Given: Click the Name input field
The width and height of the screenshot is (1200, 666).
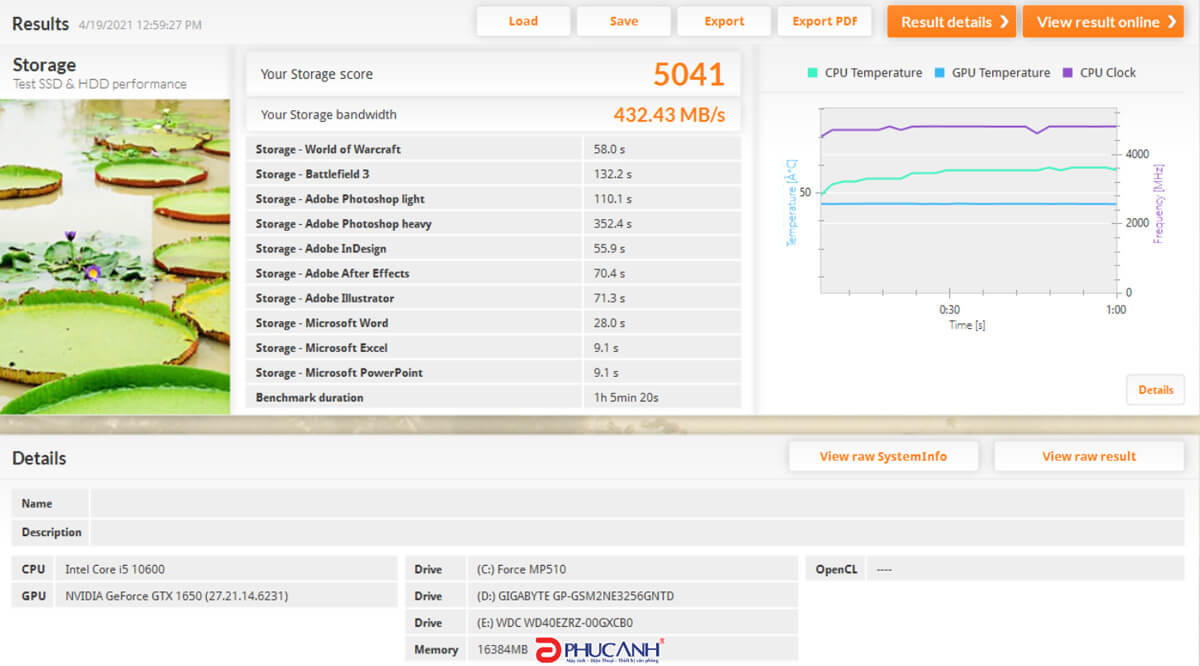Looking at the screenshot, I should pyautogui.click(x=637, y=503).
